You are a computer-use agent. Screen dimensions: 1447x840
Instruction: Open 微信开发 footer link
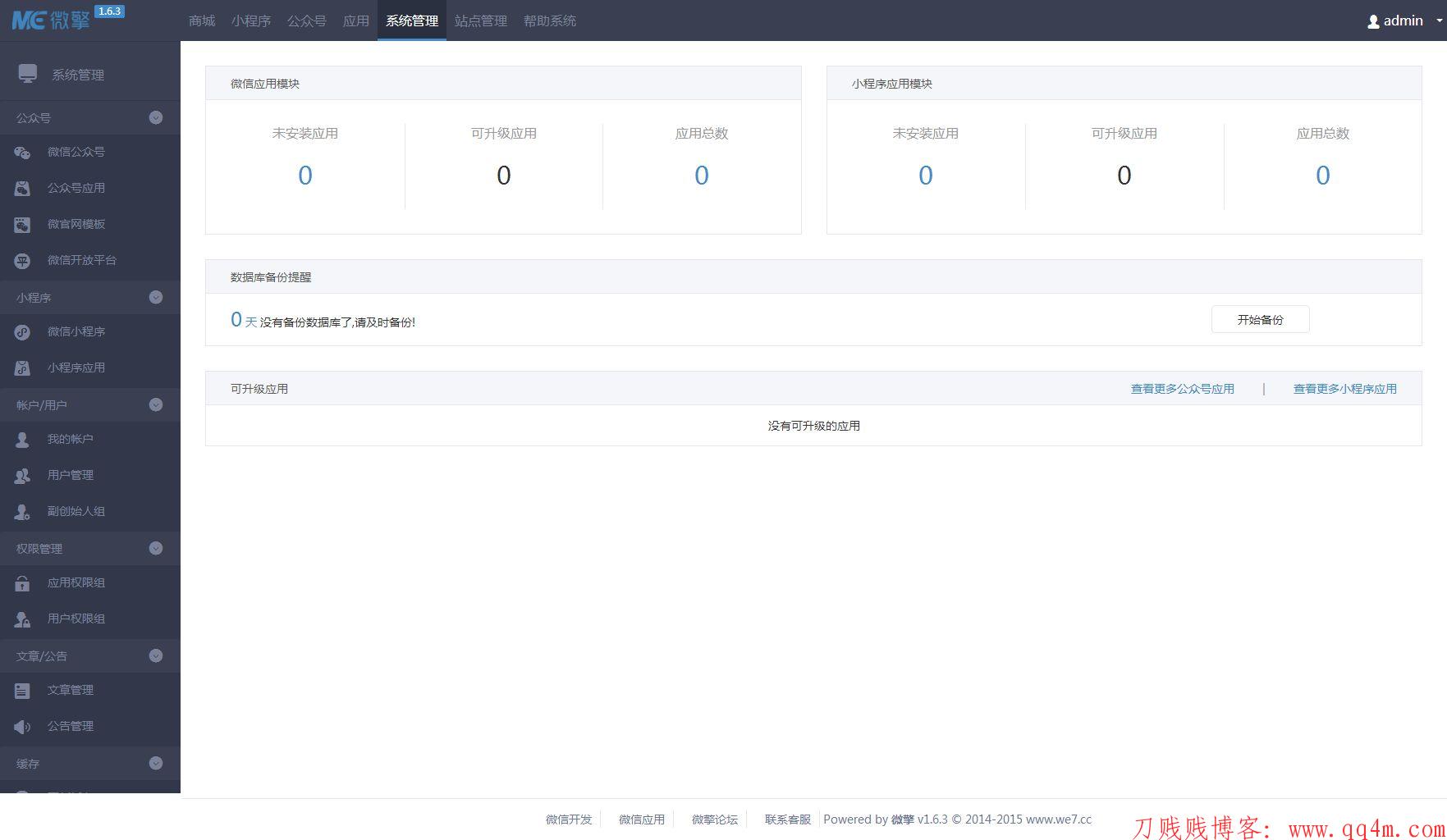[569, 819]
